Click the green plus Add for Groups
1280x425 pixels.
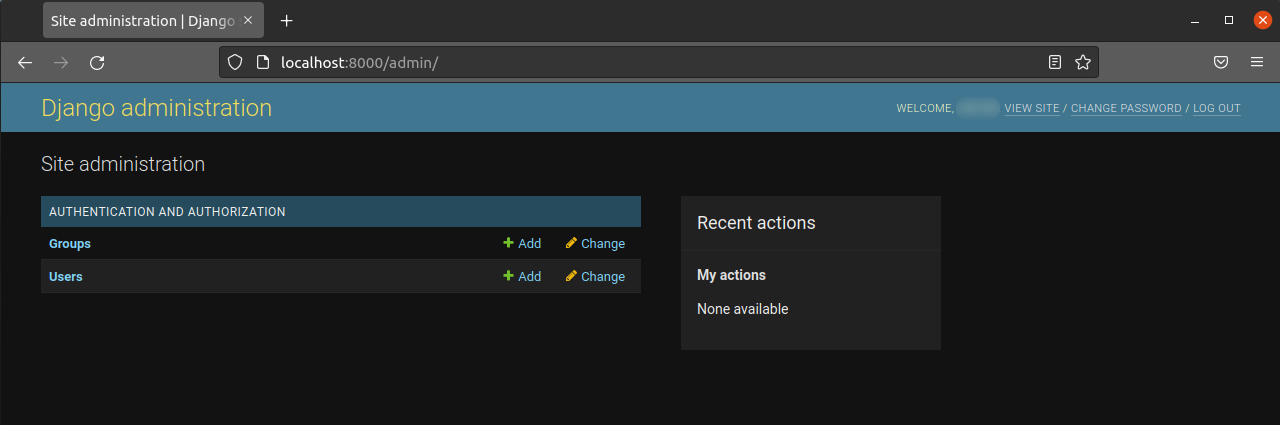522,243
